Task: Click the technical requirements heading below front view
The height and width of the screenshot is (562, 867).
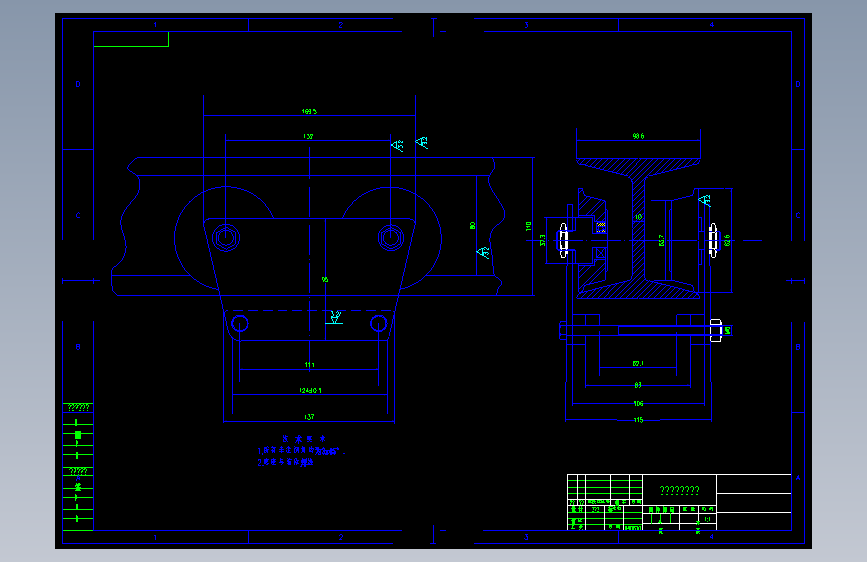Action: [304, 439]
